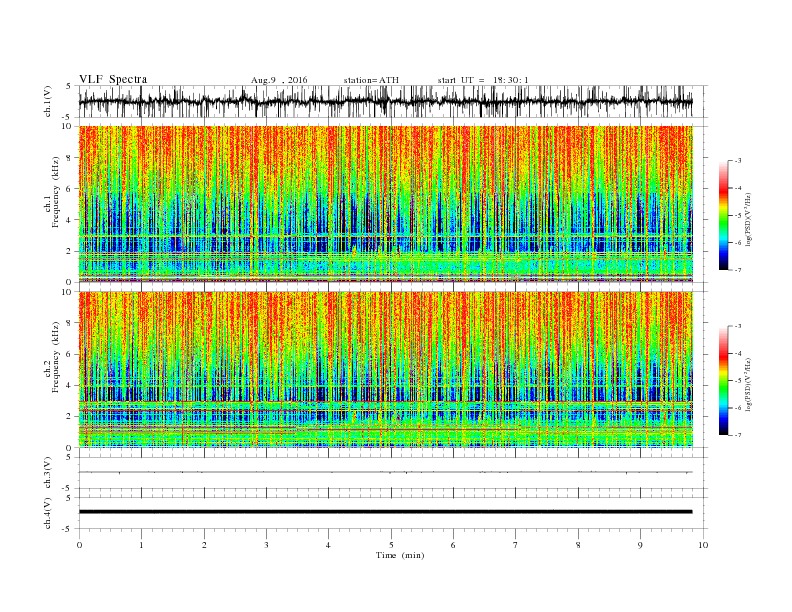Viewport: 792px width, 612px height.
Task: Click the ch.2 "Frequency (kHz)" axis label
Action: pos(56,358)
